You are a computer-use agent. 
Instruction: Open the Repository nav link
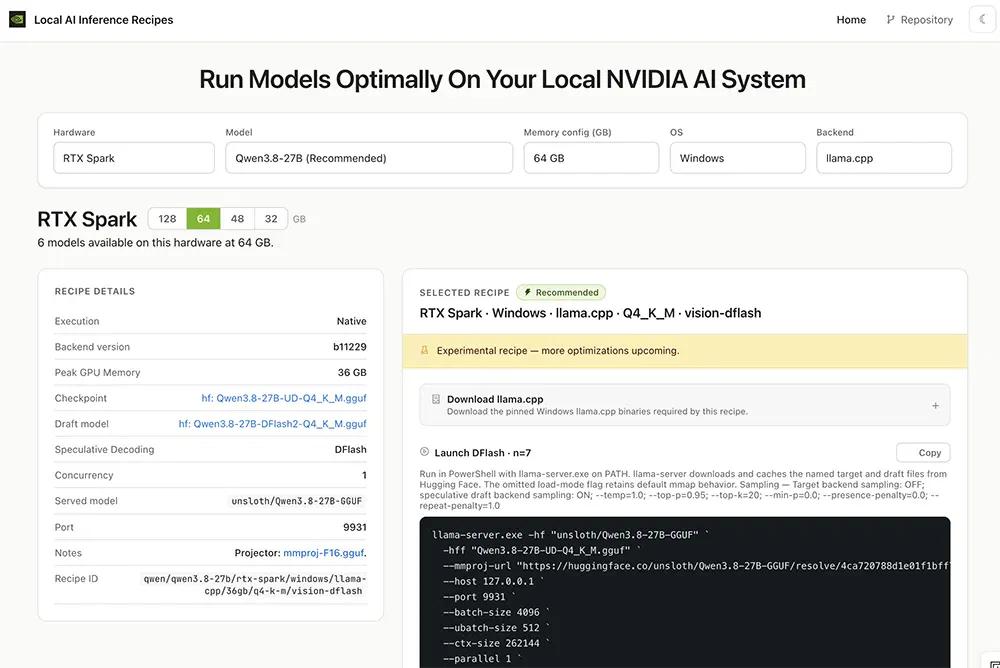(x=920, y=20)
